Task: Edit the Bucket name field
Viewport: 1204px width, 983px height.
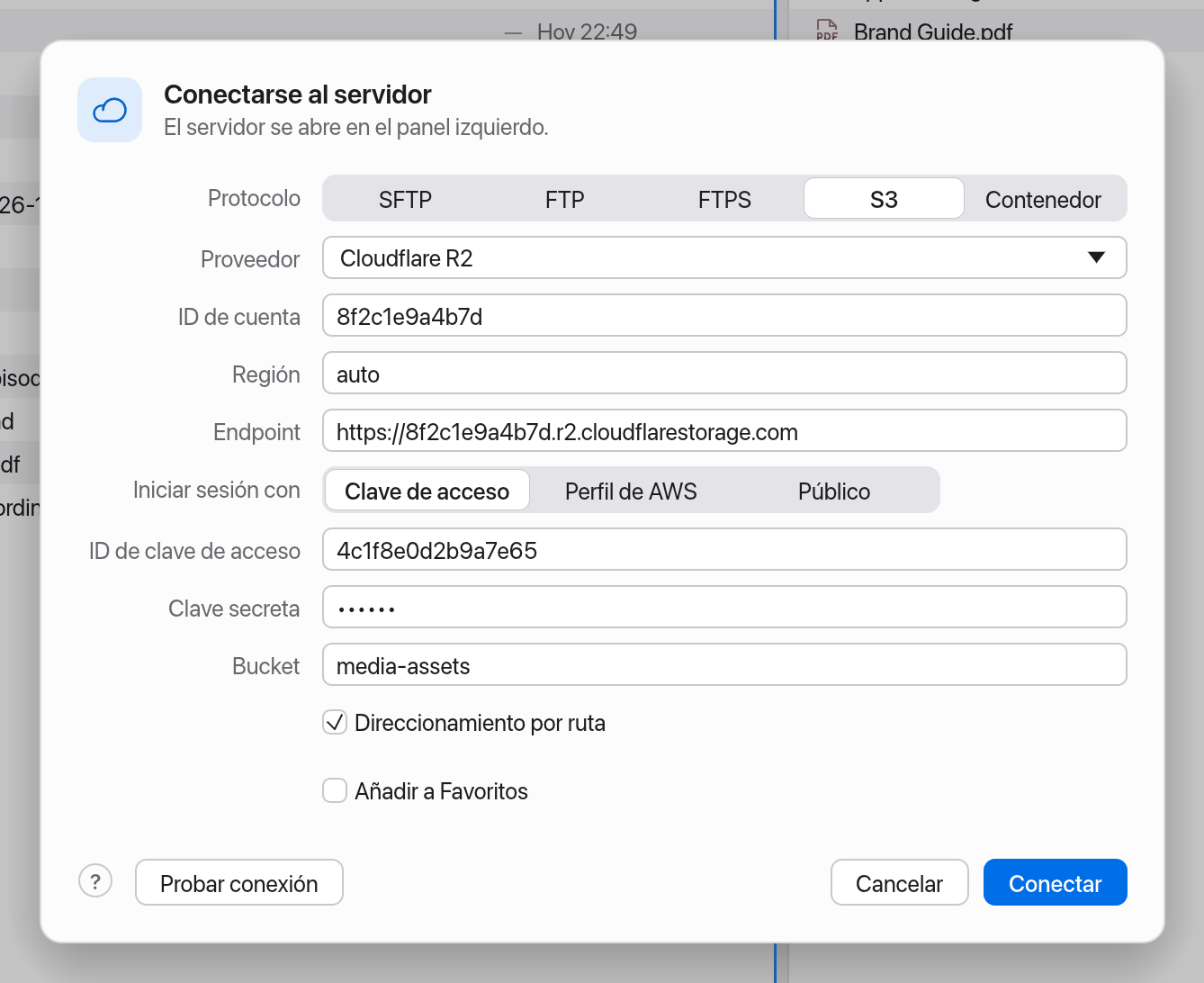Action: click(724, 665)
